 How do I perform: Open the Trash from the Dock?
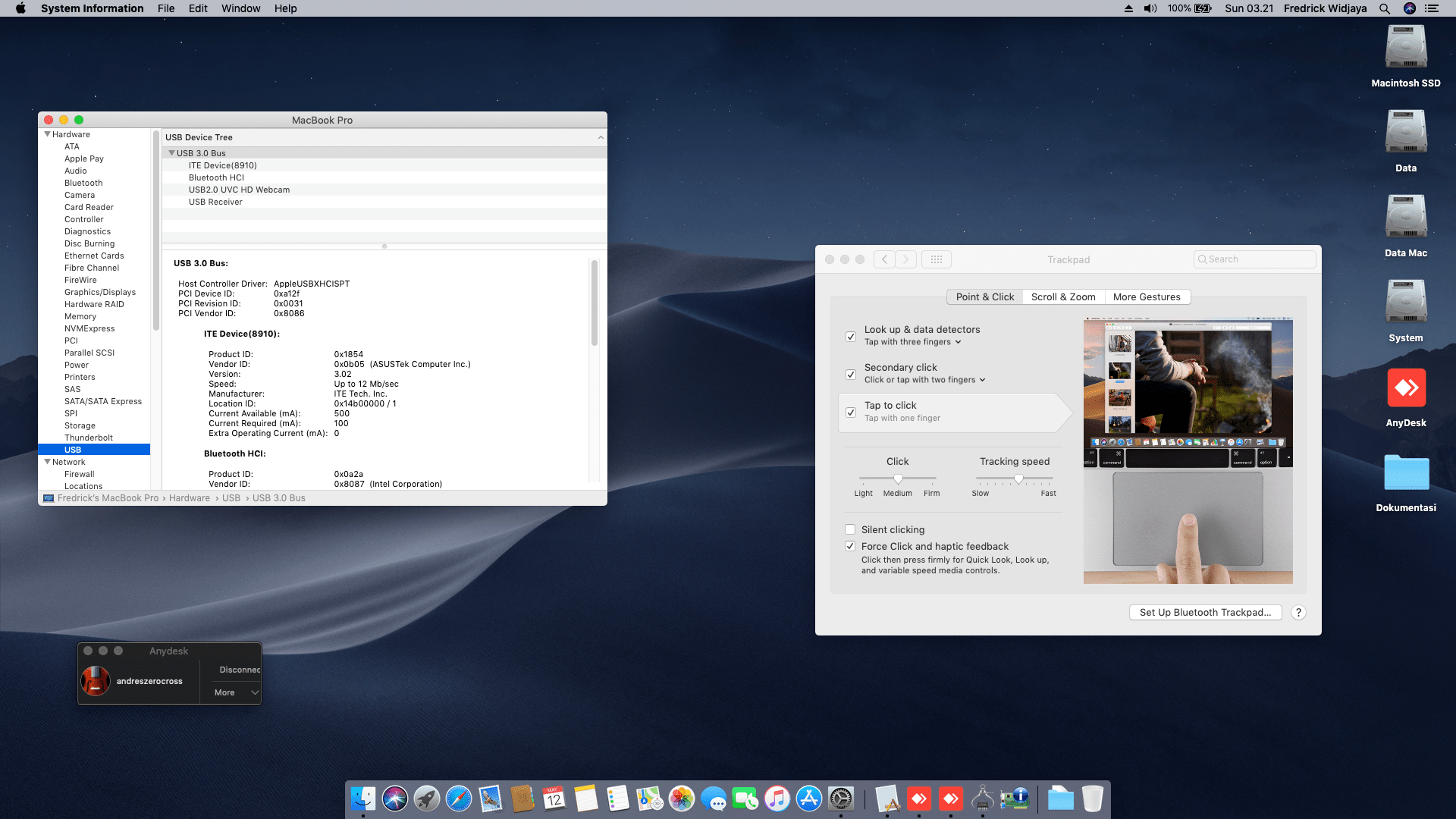(1092, 799)
